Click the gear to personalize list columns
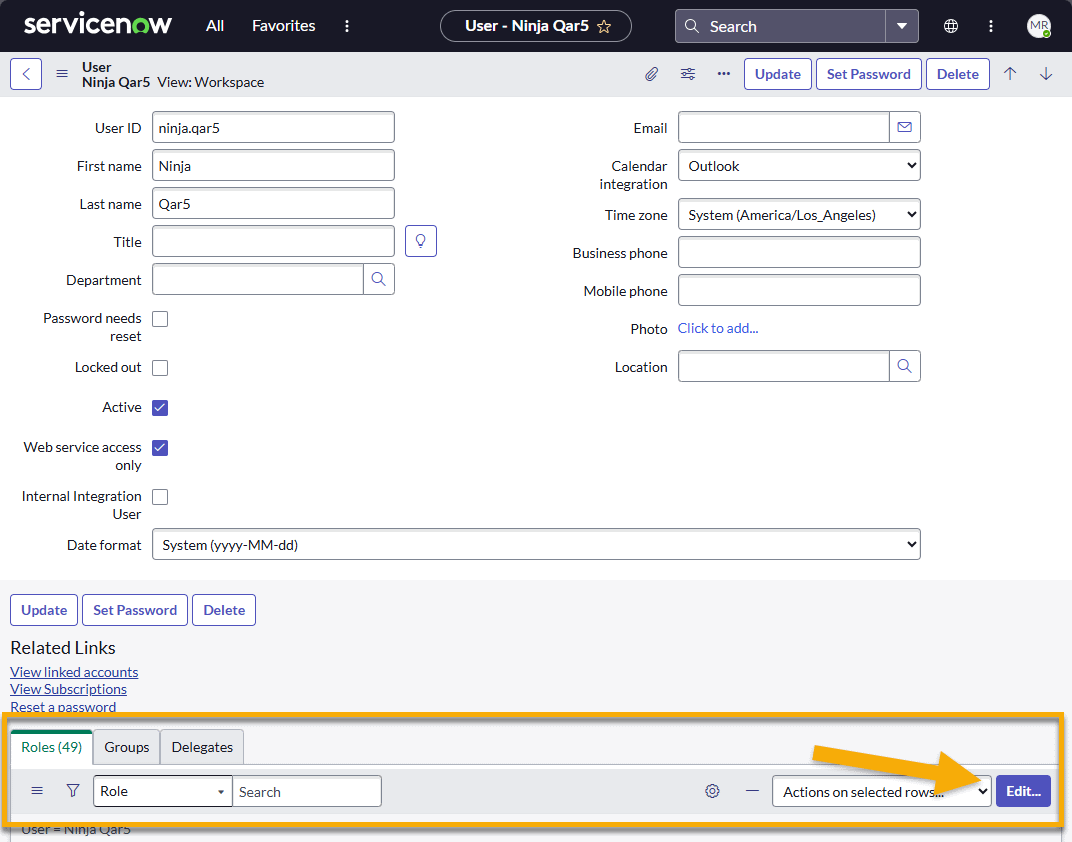This screenshot has height=842, width=1072. click(712, 790)
